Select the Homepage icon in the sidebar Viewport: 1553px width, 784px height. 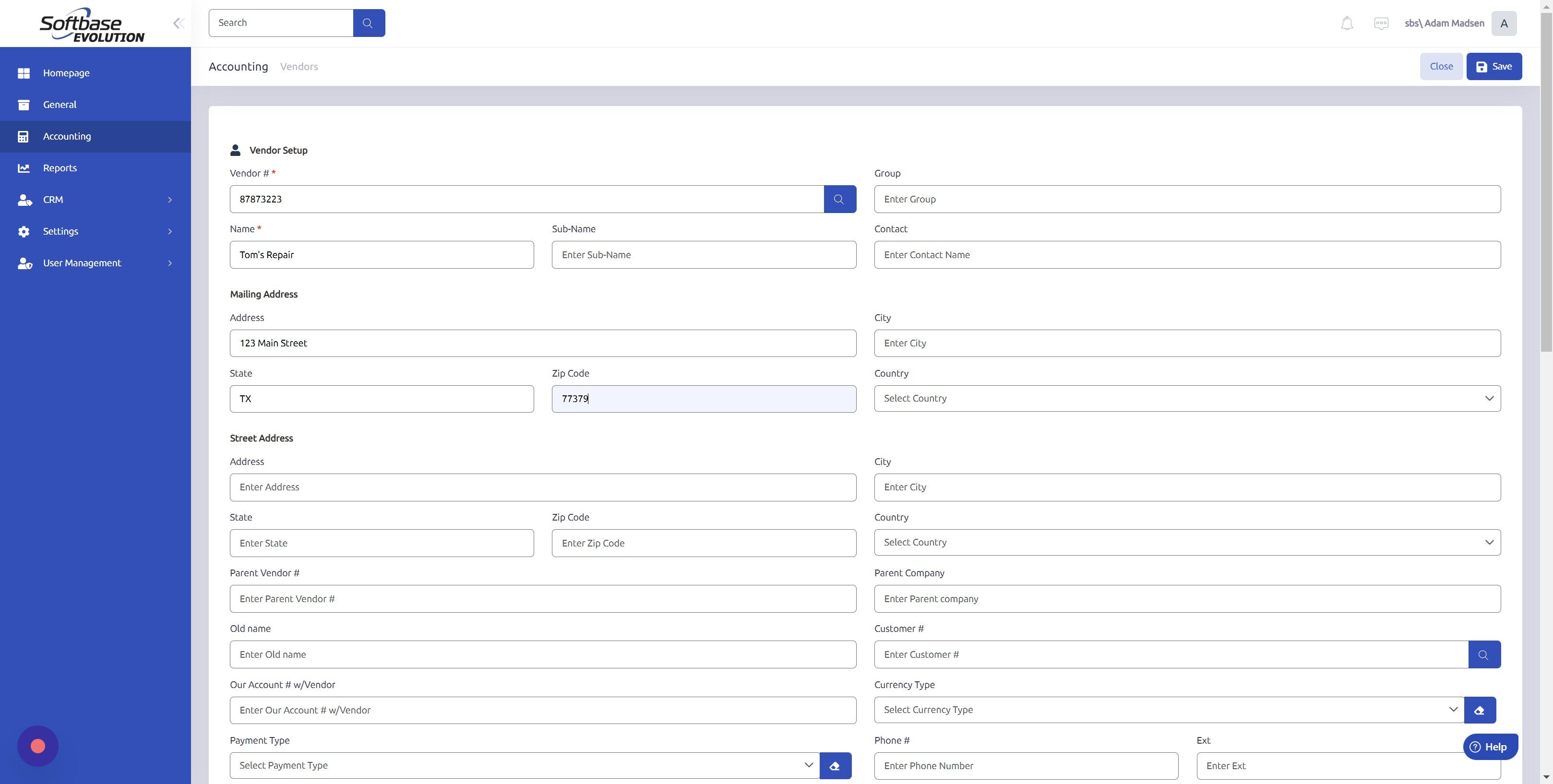24,73
